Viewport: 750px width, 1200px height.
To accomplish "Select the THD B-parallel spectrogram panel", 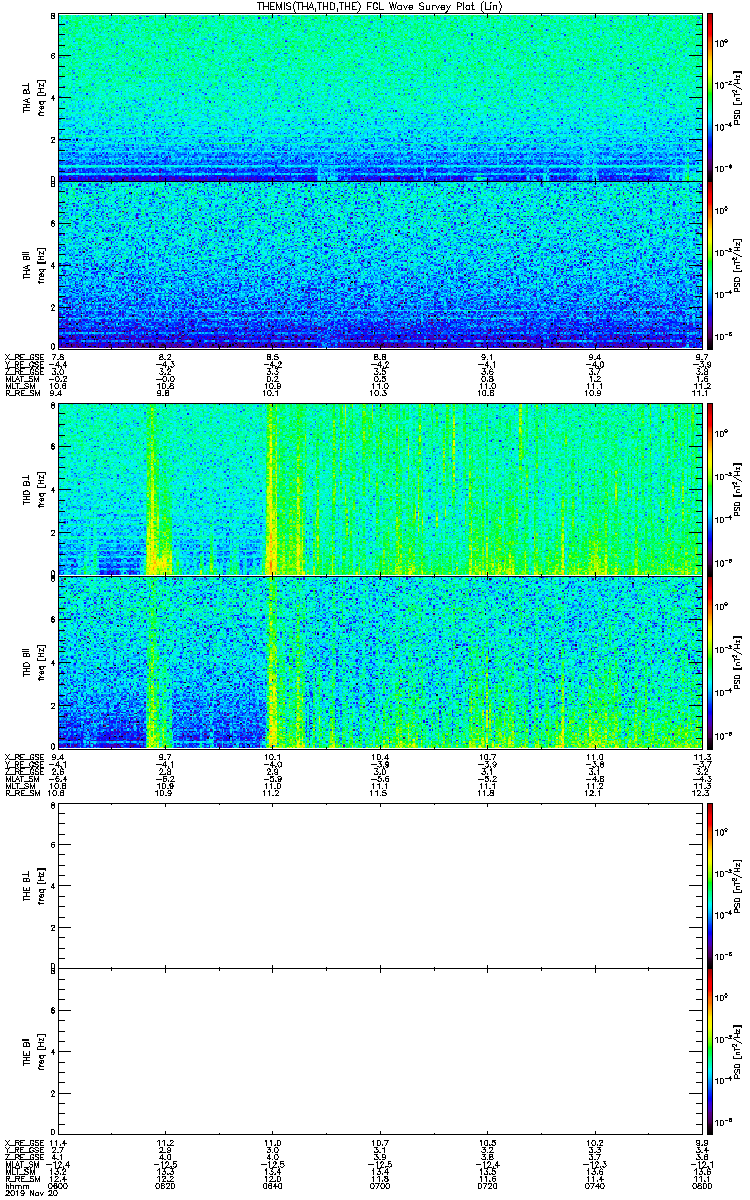I will 379,661.
